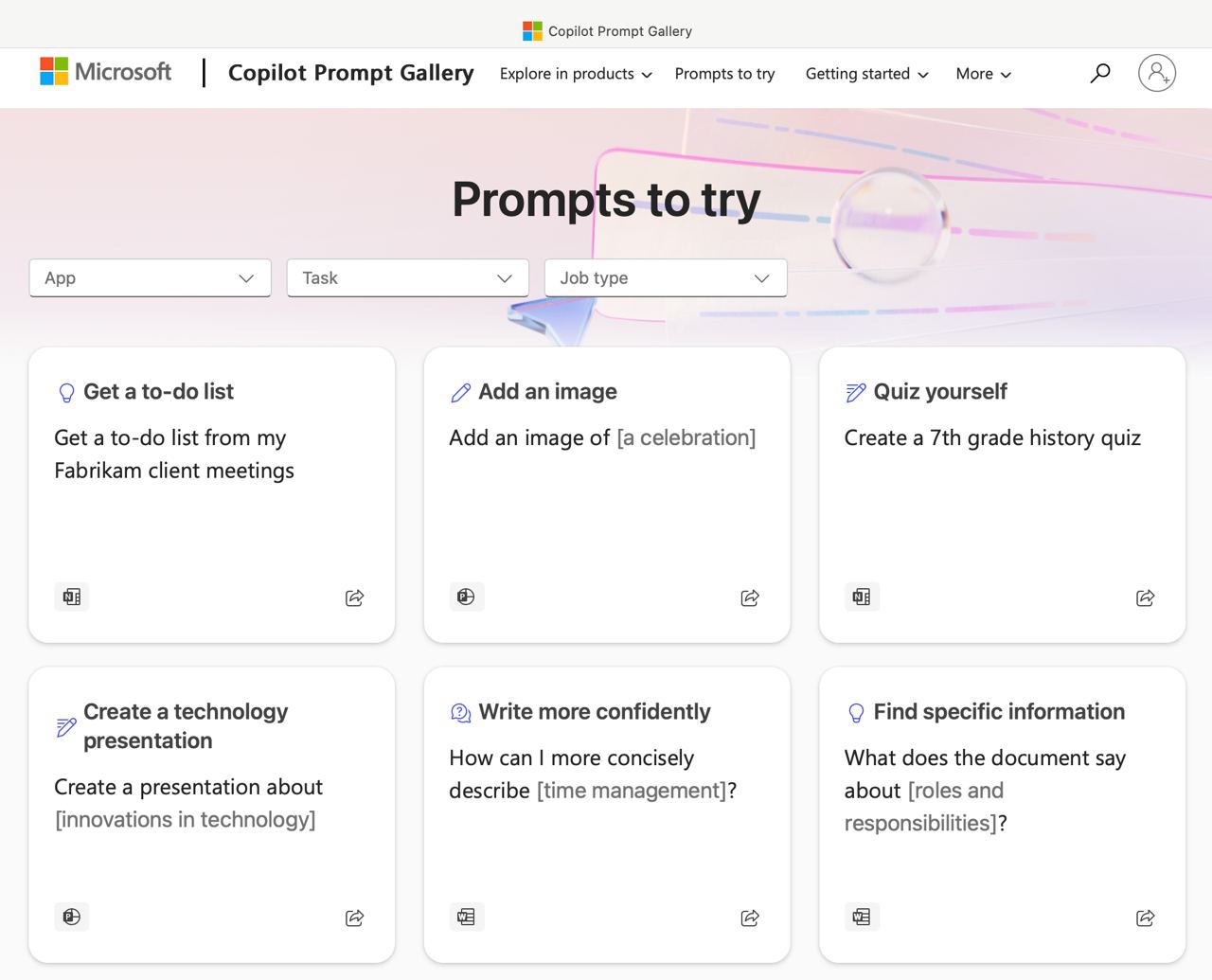The image size is (1212, 980).
Task: Go to the "Prompts to try" link
Action: [x=724, y=74]
